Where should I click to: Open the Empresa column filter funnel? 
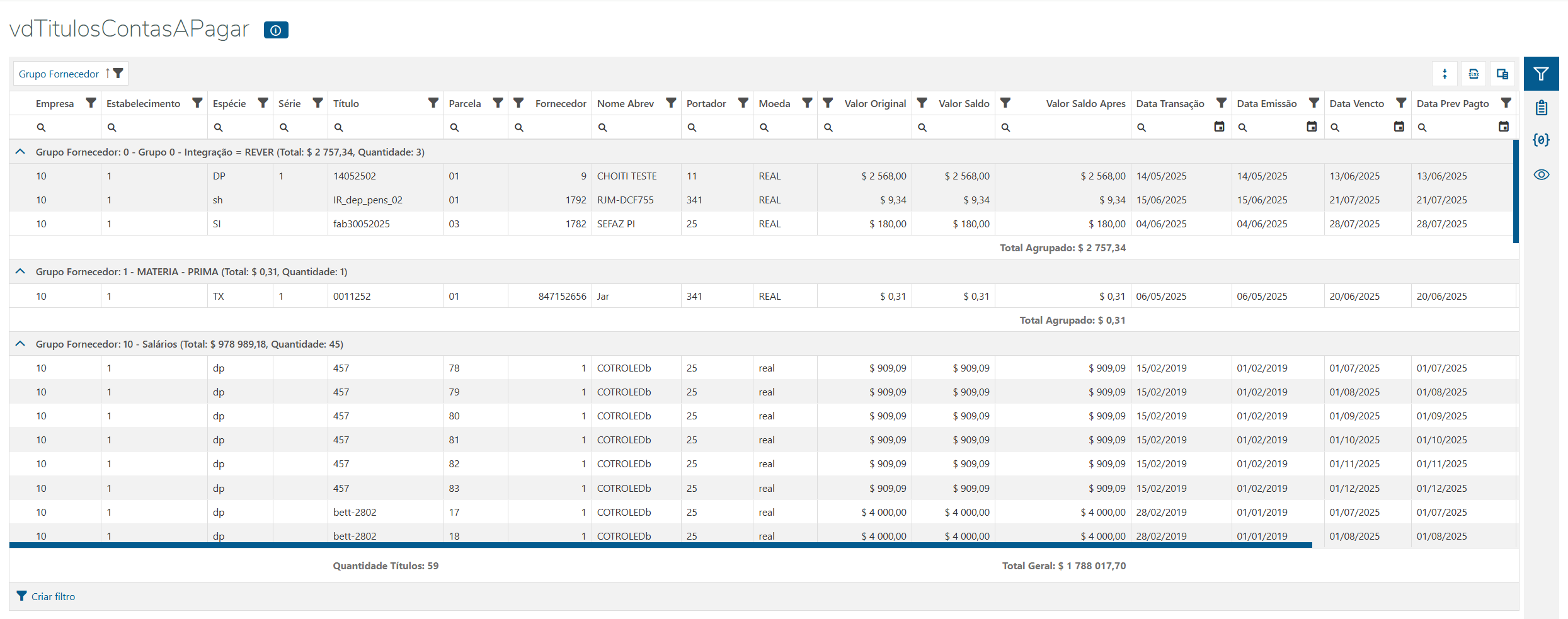[91, 103]
